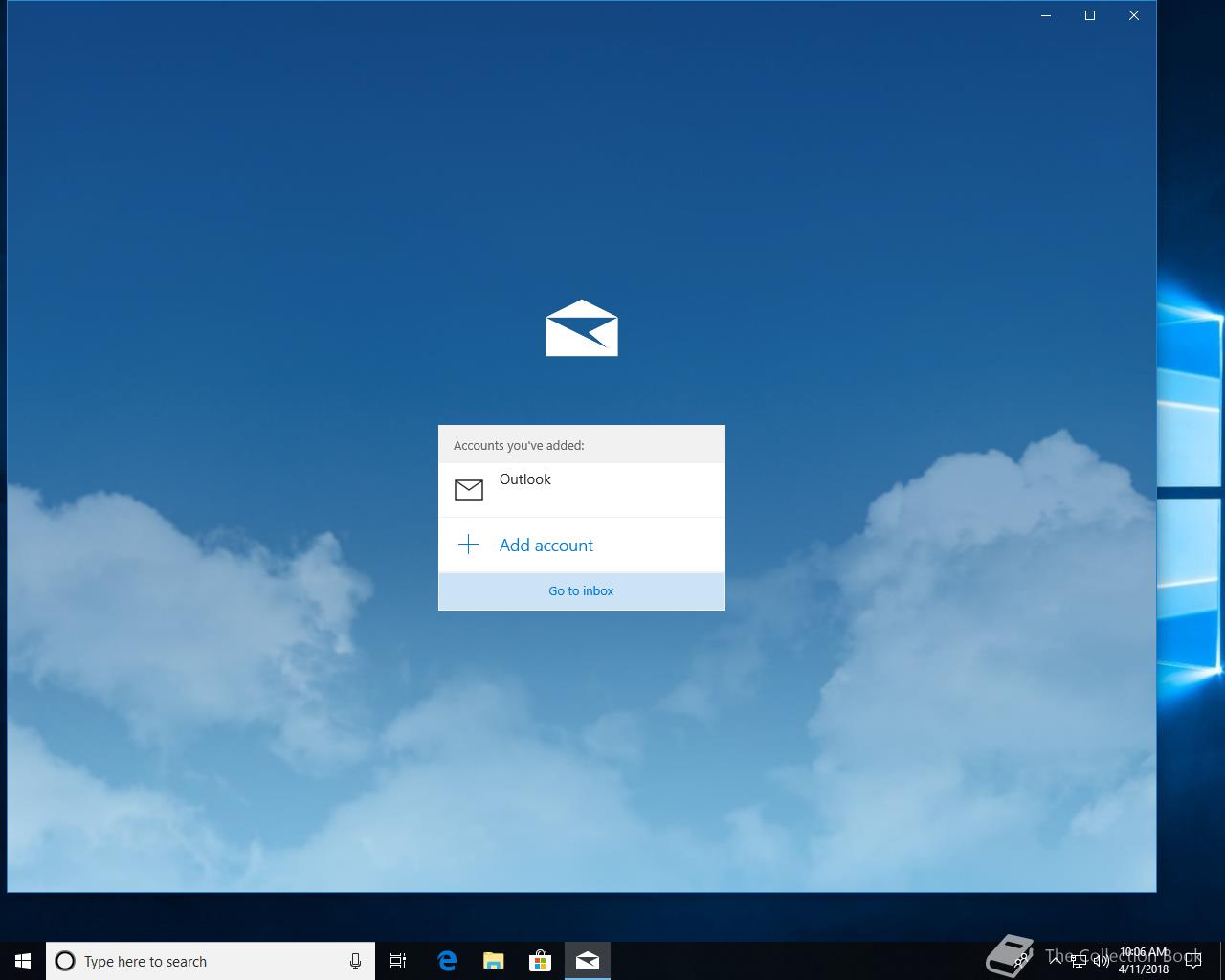Open Task View from the taskbar
The width and height of the screenshot is (1225, 980).
tap(398, 961)
